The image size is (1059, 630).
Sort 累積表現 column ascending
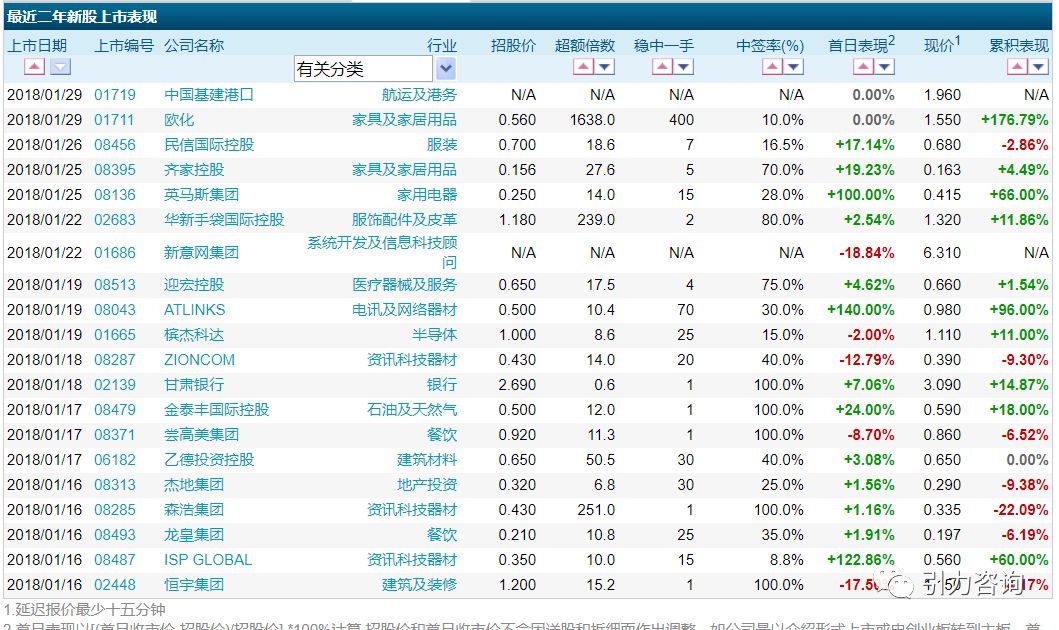[1017, 66]
